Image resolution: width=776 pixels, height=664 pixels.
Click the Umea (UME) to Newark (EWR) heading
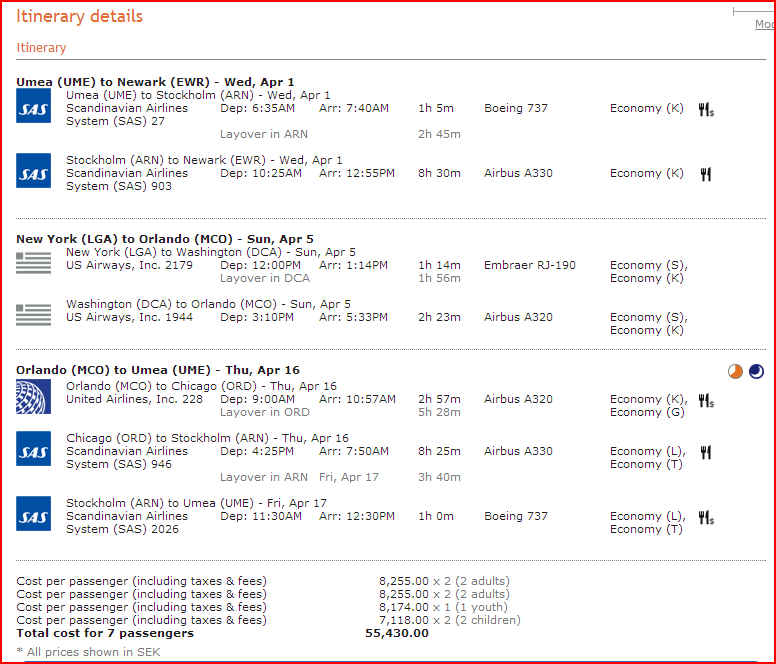pyautogui.click(x=155, y=82)
